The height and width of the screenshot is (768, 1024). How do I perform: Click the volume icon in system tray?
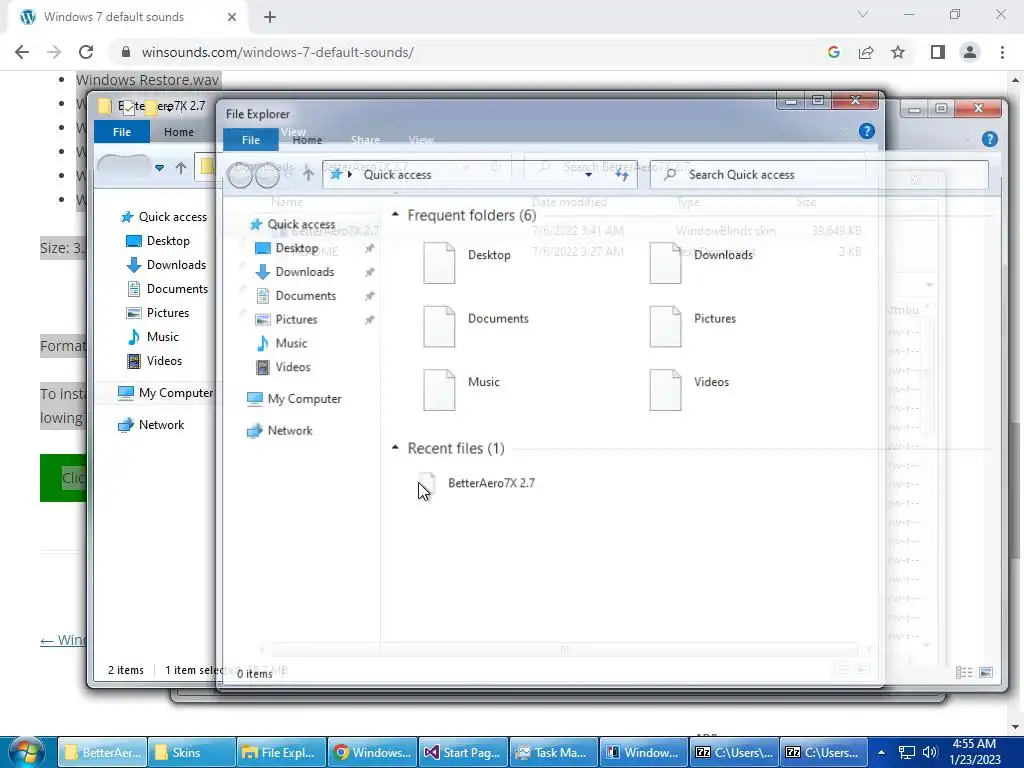tap(931, 752)
